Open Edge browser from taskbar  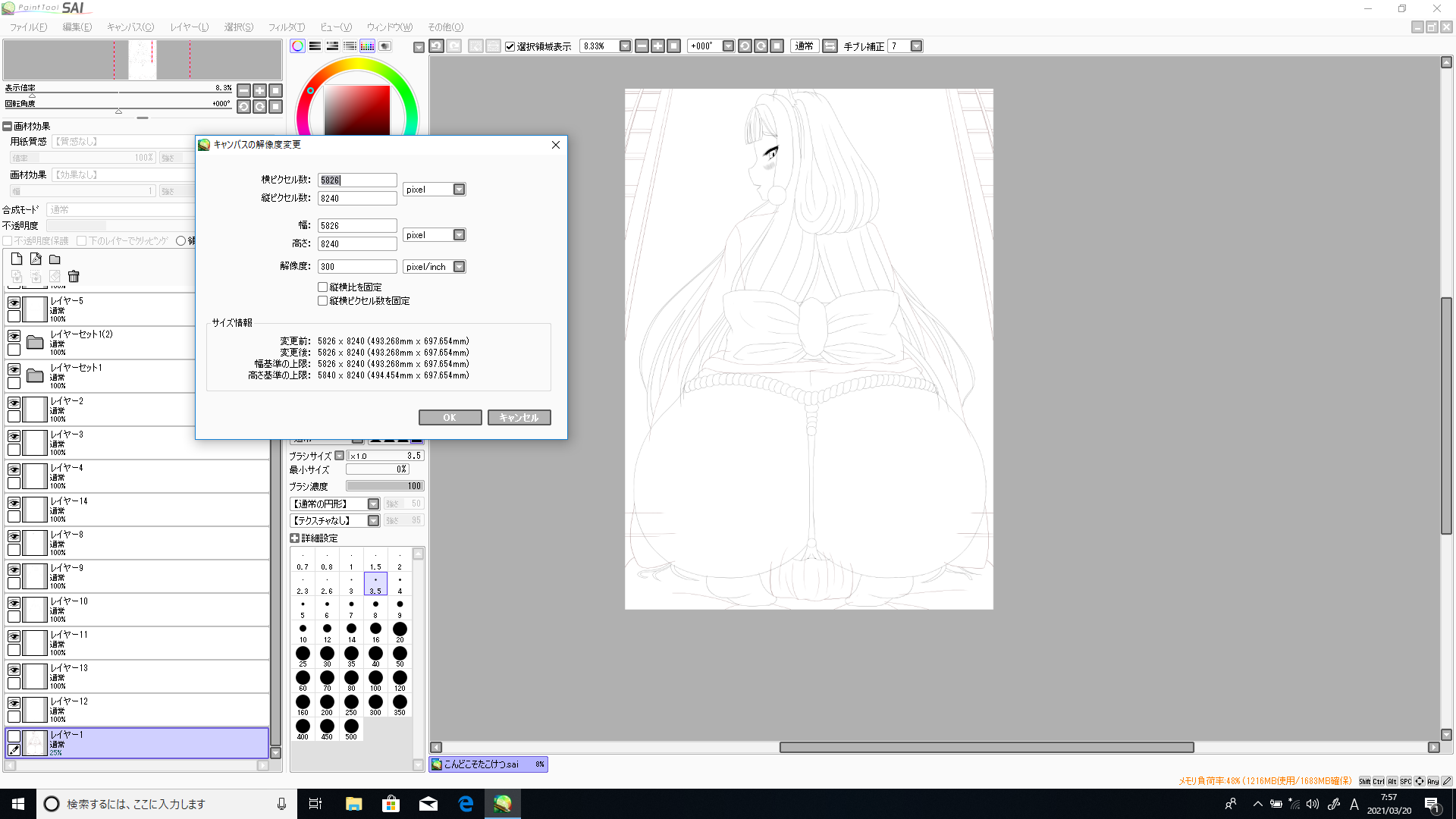coord(466,804)
